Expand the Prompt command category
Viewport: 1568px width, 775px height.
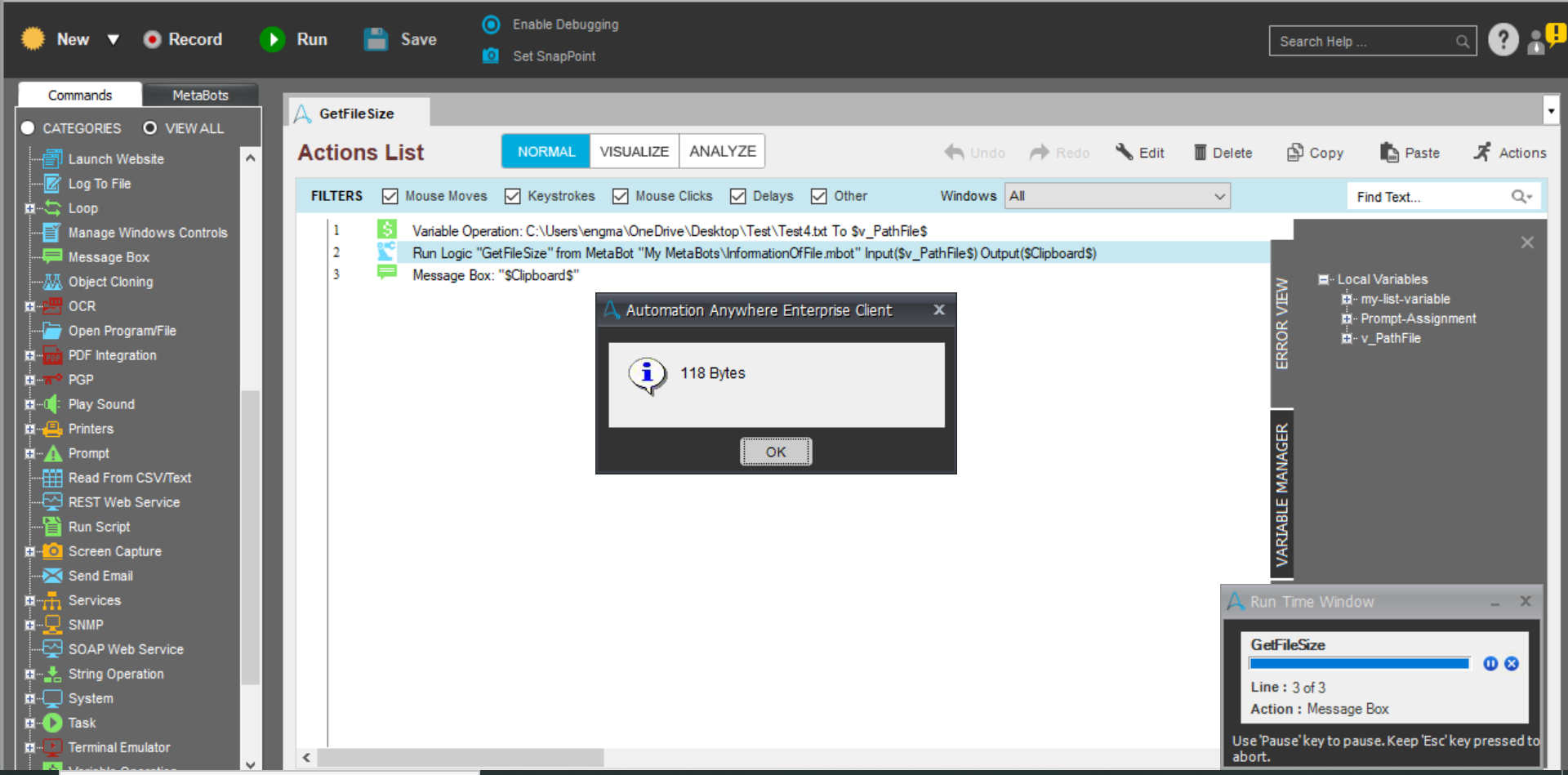pos(30,453)
